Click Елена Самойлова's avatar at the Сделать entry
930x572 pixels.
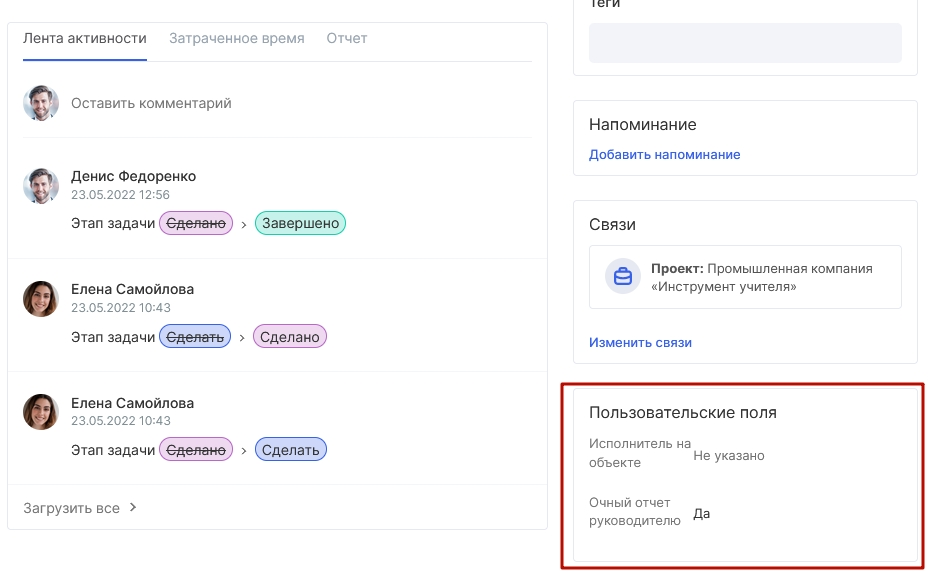(x=41, y=412)
